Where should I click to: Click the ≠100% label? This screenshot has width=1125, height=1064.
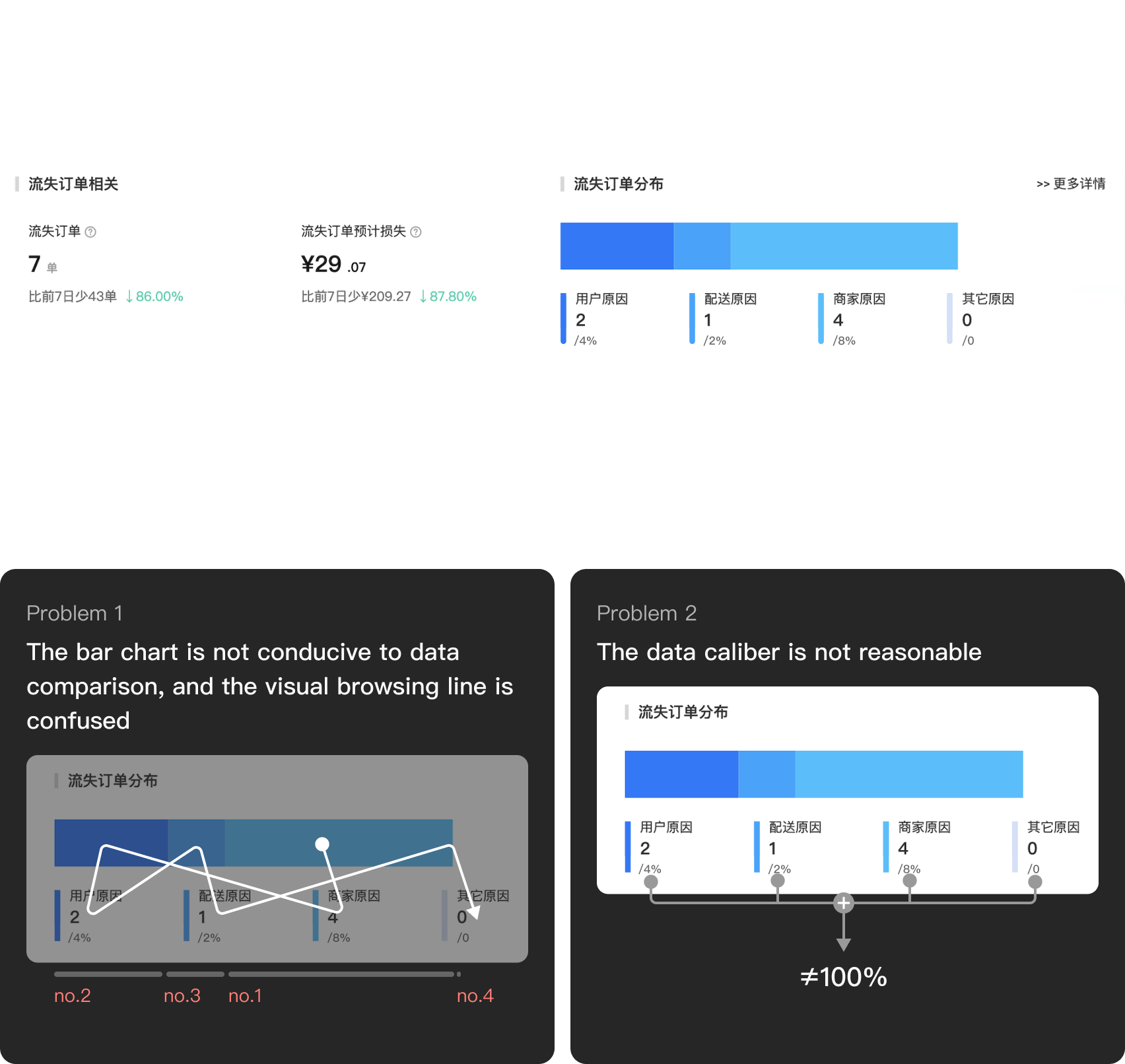tap(843, 977)
